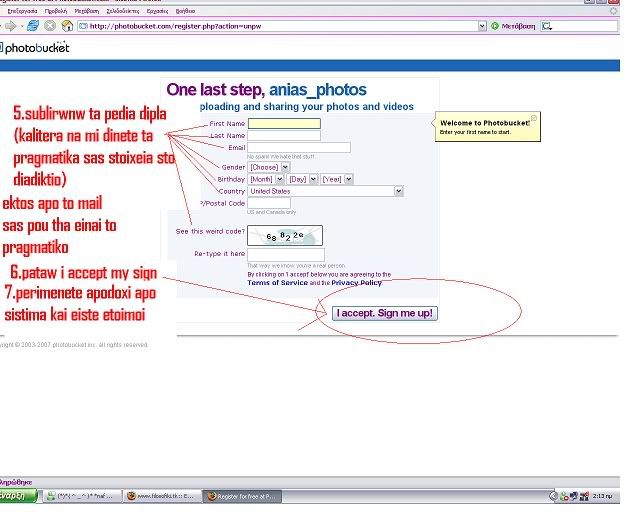
Task: Close the Welcome to Photobucket tooltip
Action: pos(534,117)
